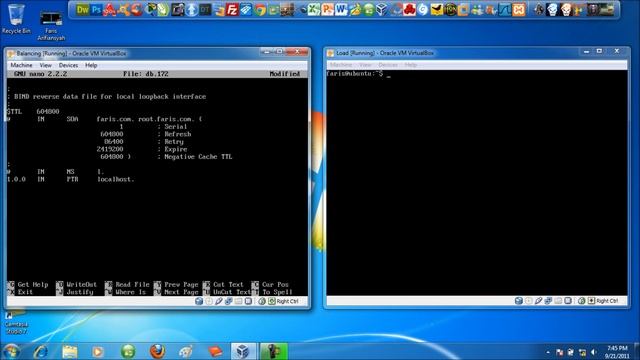Image resolution: width=640 pixels, height=360 pixels.
Task: Click 'File: db.172' in nano header
Action: click(x=146, y=74)
